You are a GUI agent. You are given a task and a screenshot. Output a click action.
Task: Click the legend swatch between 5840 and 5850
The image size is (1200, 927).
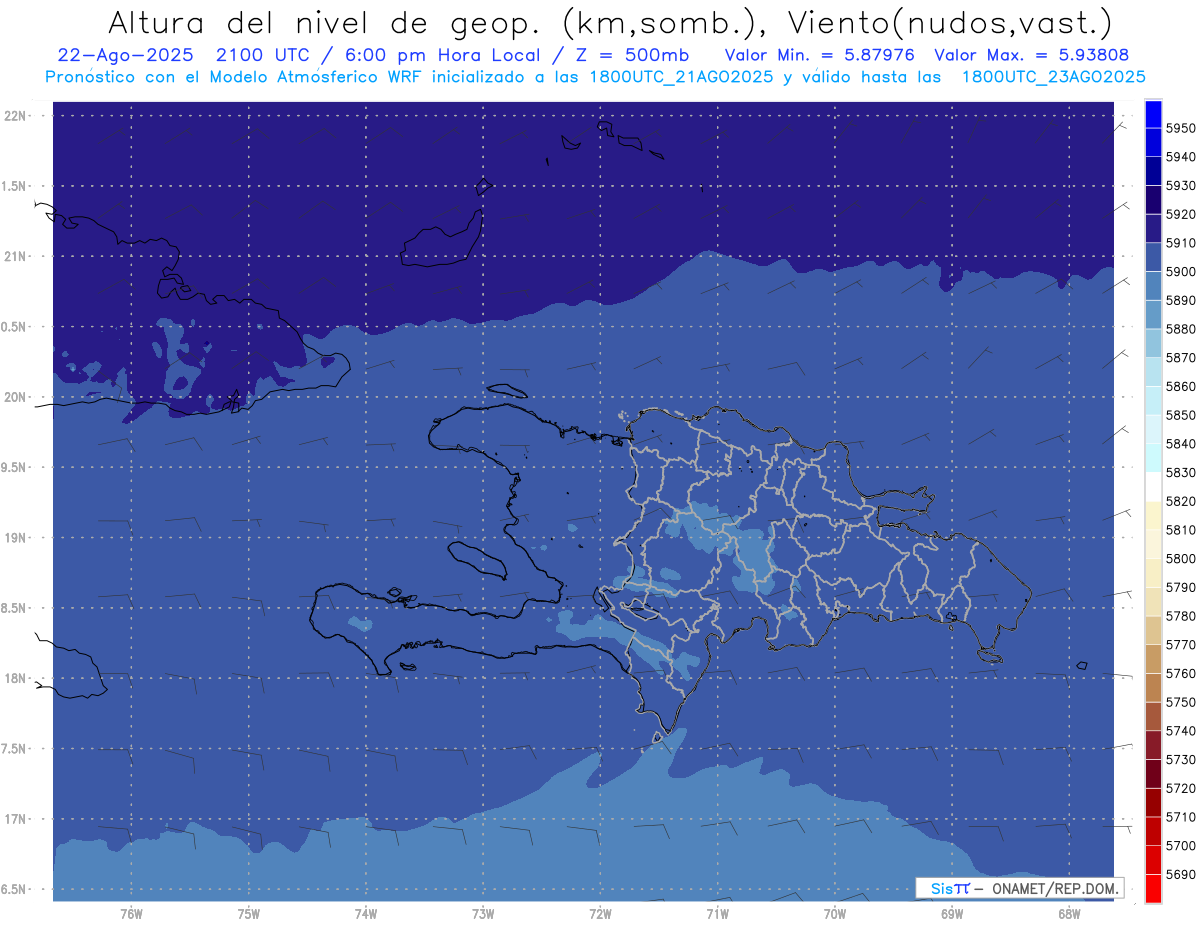1153,430
